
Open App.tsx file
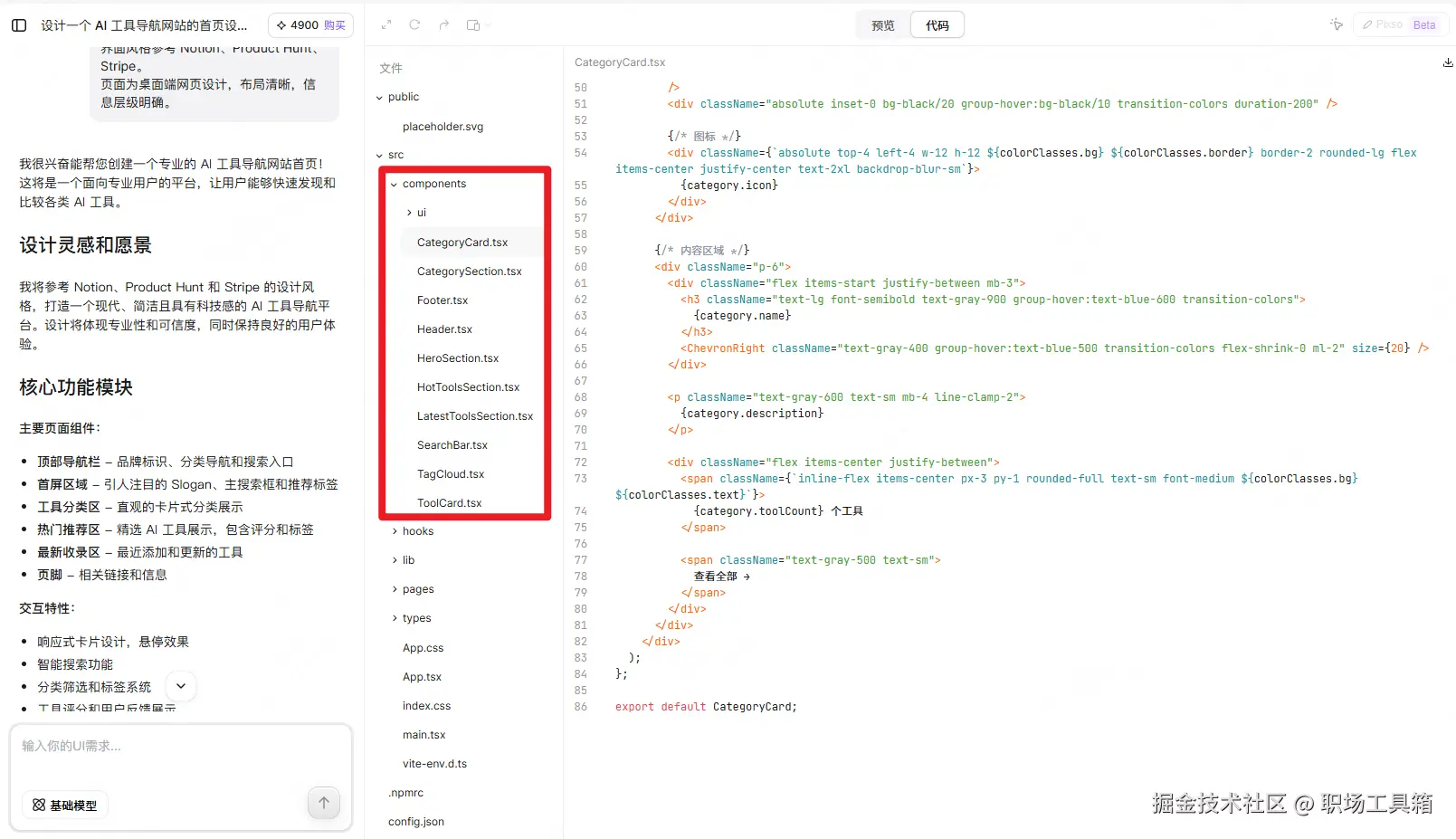(x=422, y=677)
